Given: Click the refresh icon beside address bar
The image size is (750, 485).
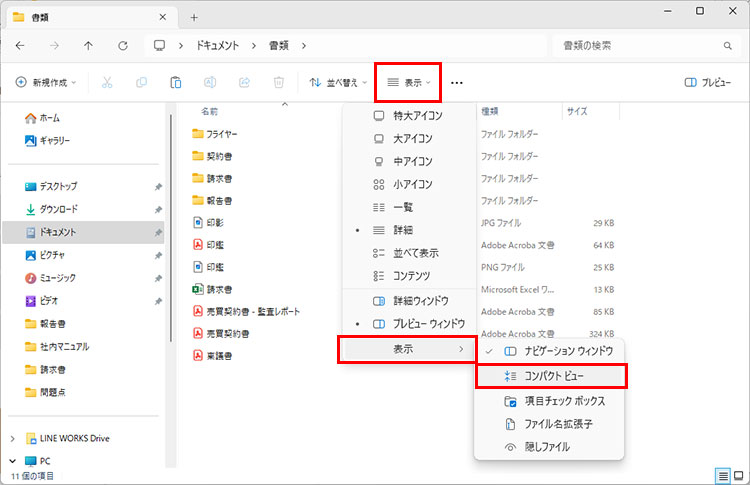Looking at the screenshot, I should pyautogui.click(x=122, y=46).
